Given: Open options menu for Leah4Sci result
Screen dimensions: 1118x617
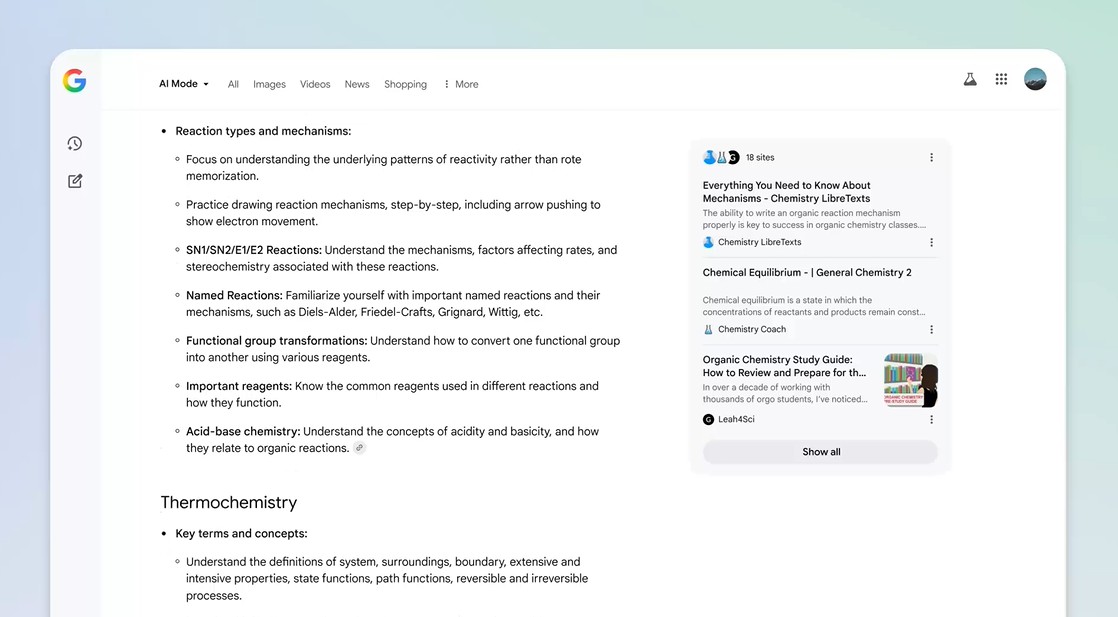Looking at the screenshot, I should [931, 420].
